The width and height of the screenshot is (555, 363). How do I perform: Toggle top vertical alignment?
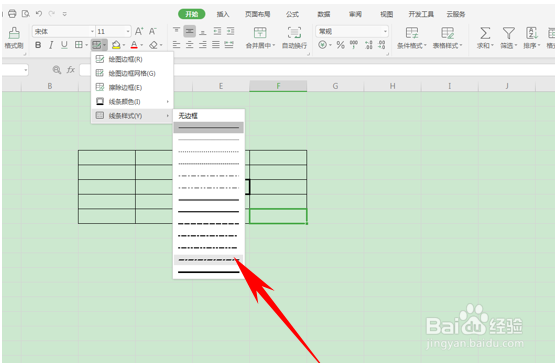click(x=176, y=31)
